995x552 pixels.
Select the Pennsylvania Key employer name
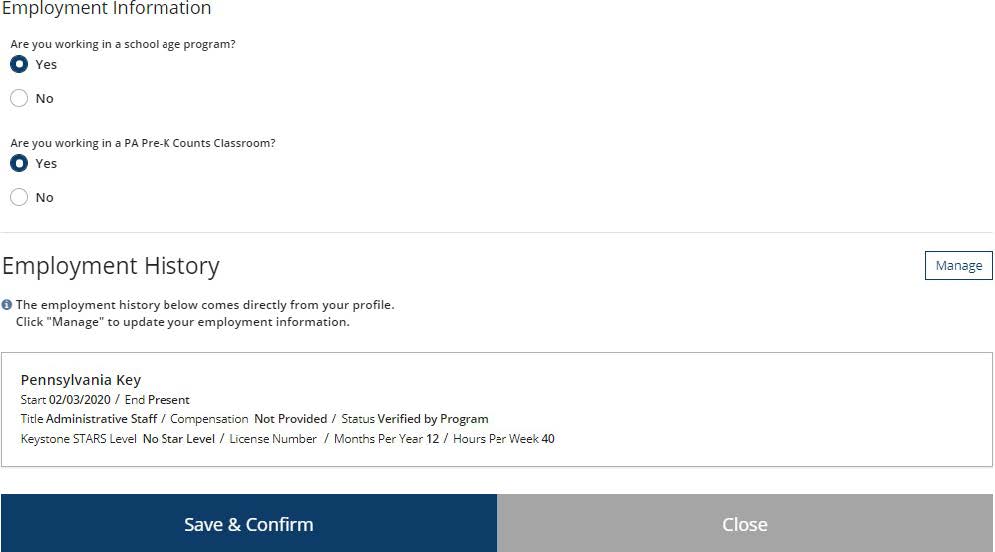tap(81, 380)
